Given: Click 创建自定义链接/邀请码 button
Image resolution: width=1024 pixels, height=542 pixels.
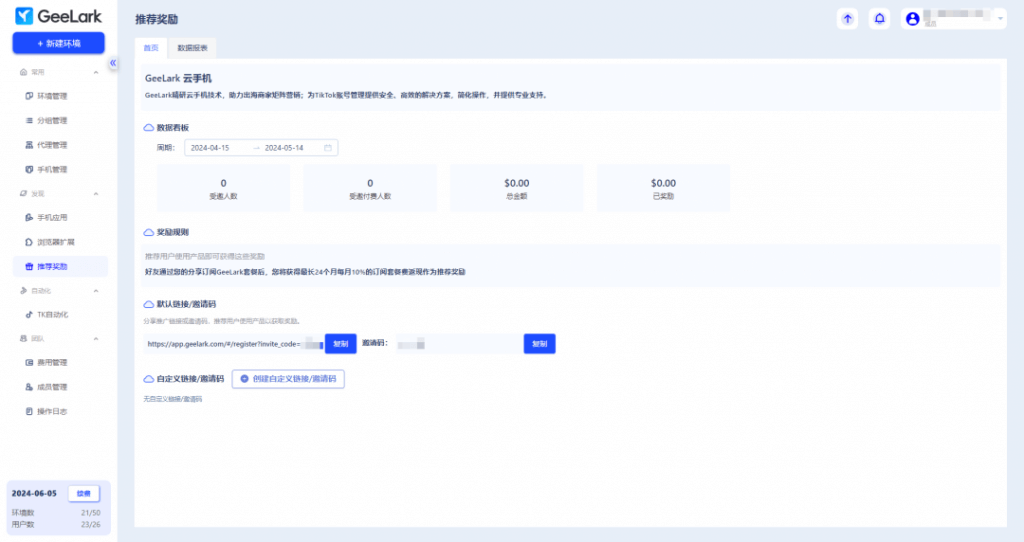Looking at the screenshot, I should (288, 379).
